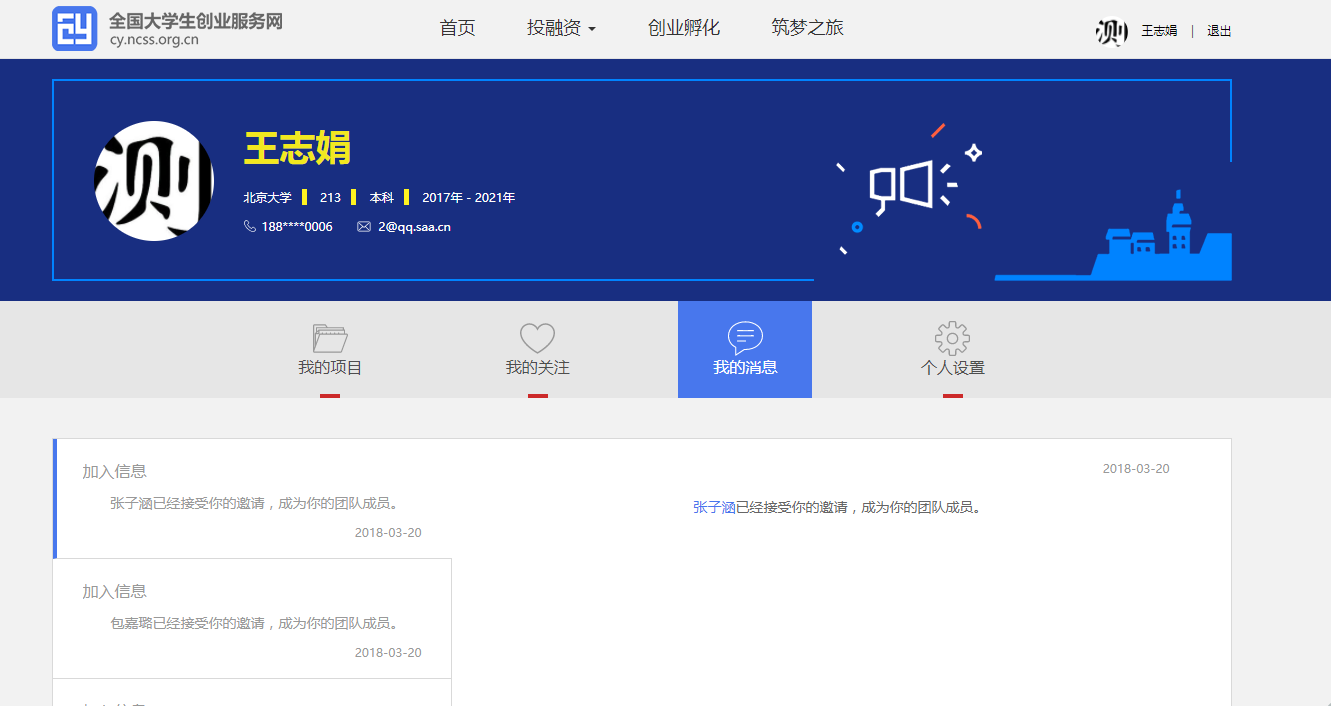Select the 我的消息 chat bubble icon
The image size is (1331, 706).
pyautogui.click(x=745, y=338)
